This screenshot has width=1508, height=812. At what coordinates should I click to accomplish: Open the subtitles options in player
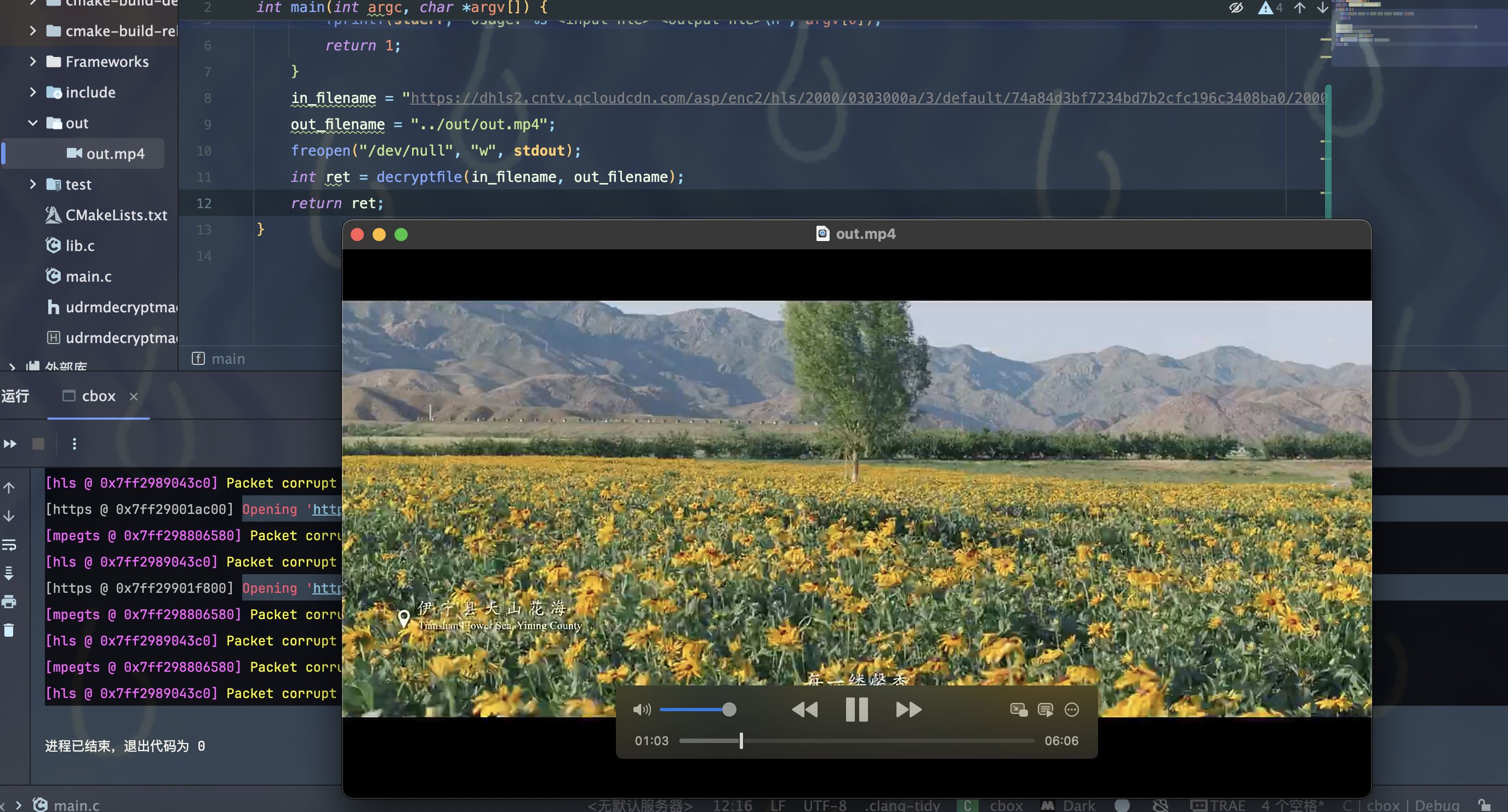click(1046, 710)
